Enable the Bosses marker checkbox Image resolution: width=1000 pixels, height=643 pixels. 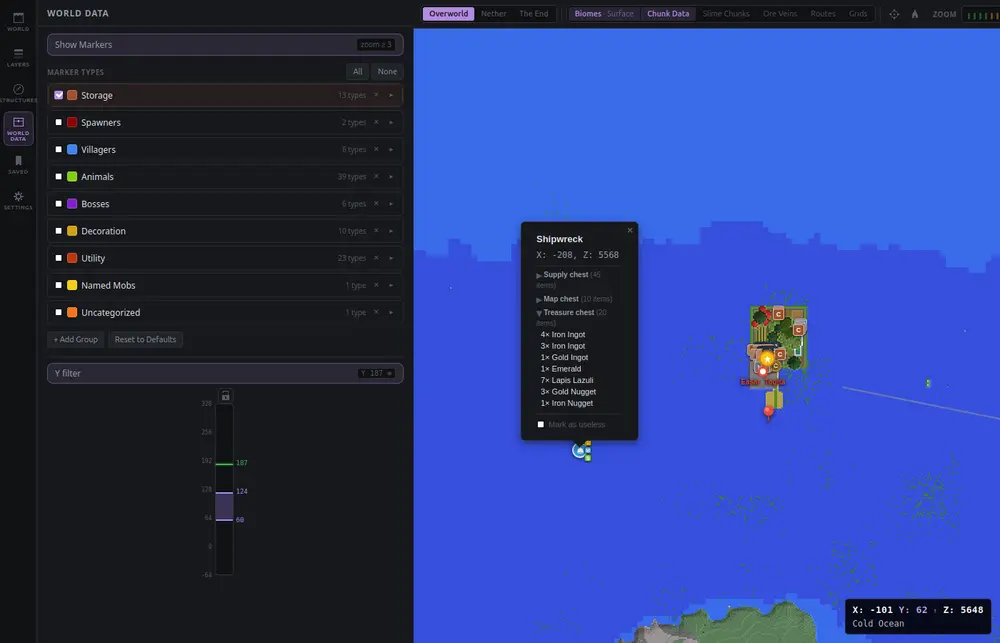click(59, 203)
